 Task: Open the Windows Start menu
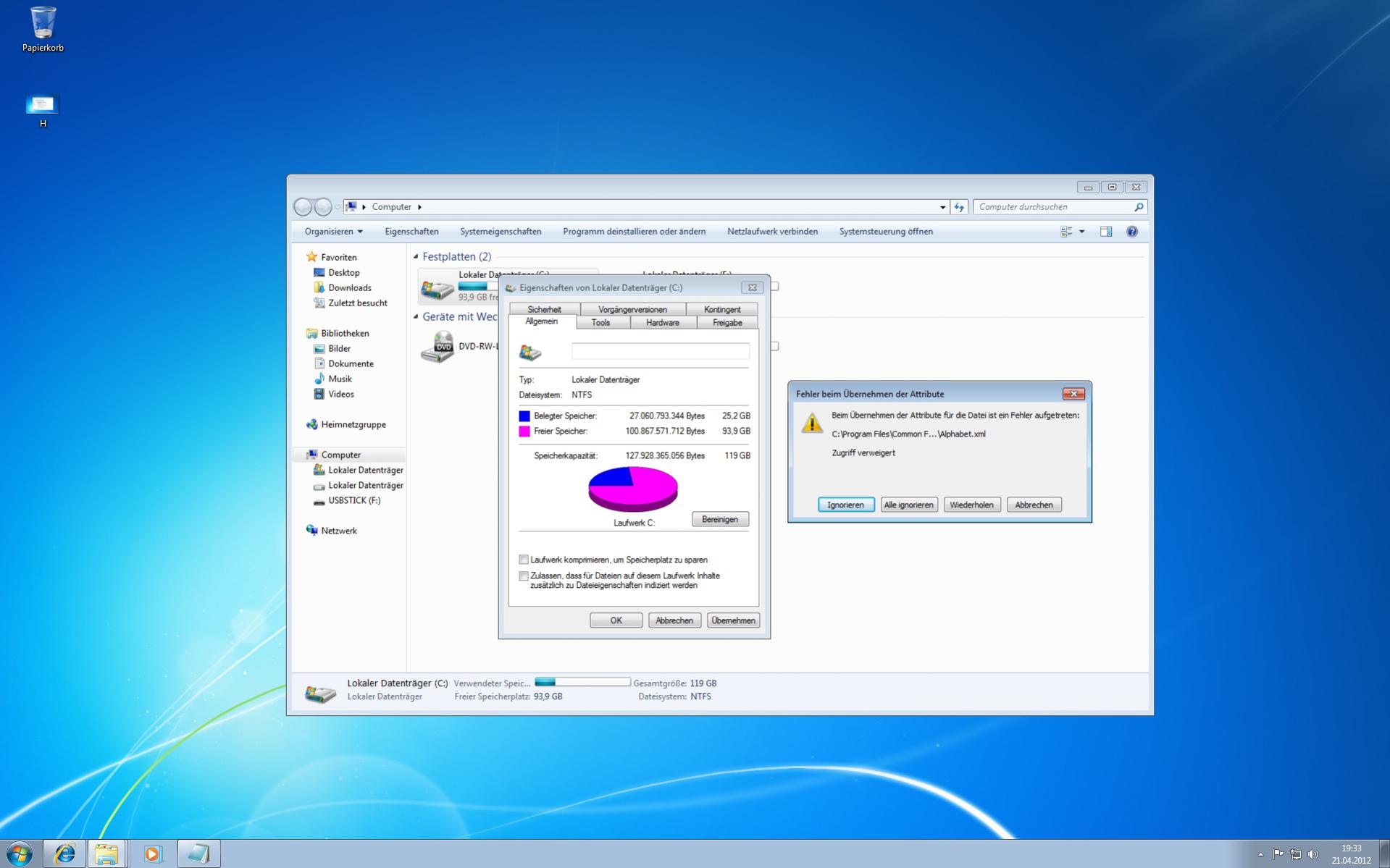(x=19, y=854)
